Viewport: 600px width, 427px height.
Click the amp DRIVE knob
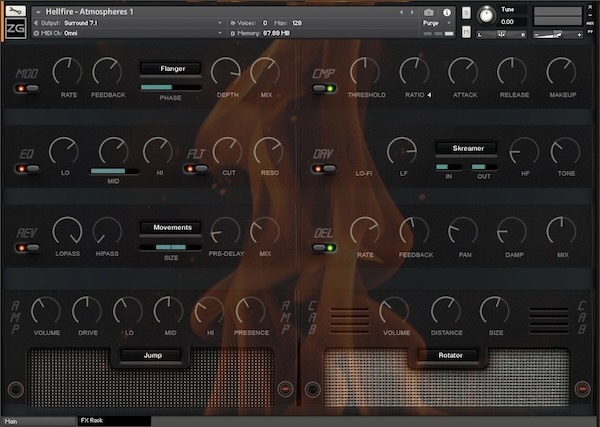[87, 310]
